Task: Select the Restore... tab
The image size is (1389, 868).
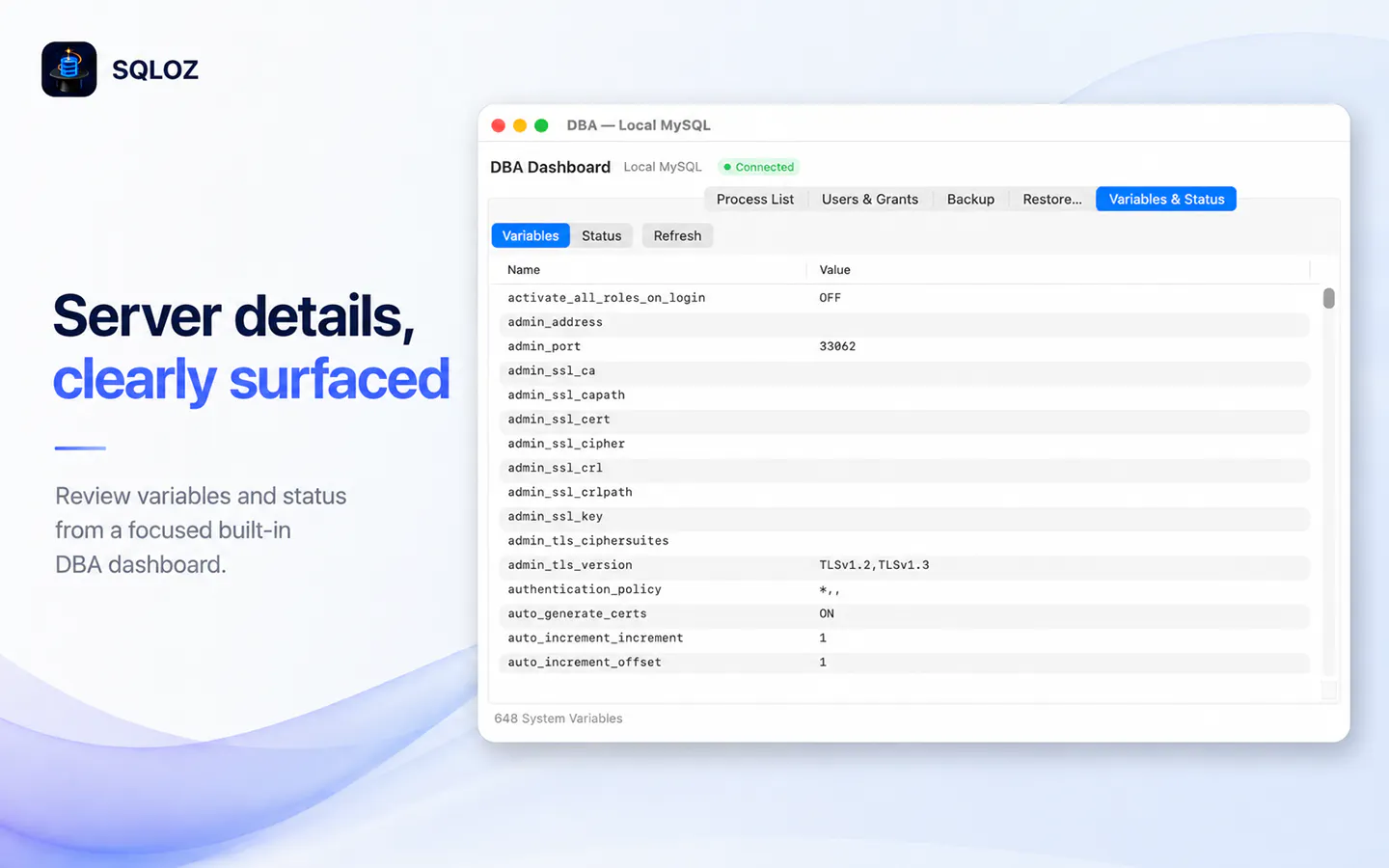Action: [1052, 199]
